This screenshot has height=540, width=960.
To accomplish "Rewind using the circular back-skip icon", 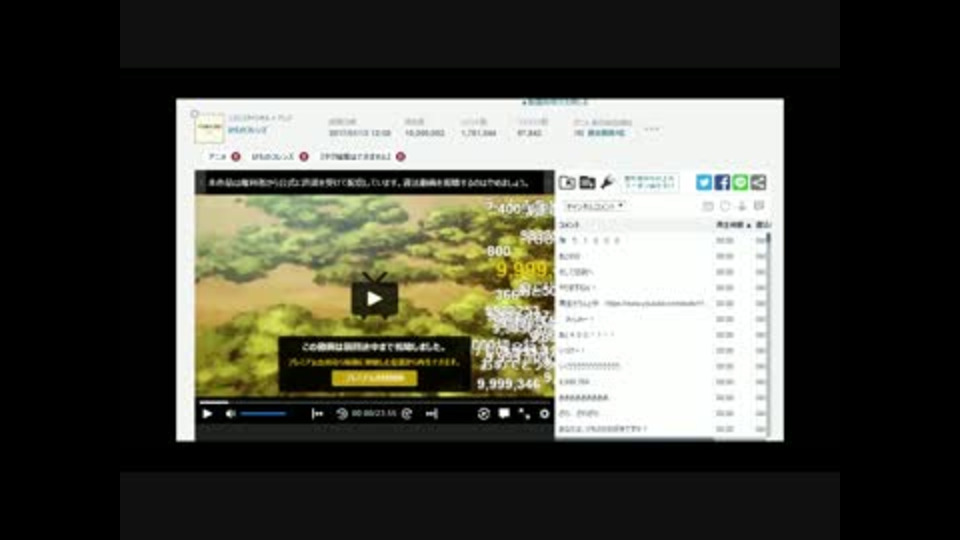I will 342,414.
